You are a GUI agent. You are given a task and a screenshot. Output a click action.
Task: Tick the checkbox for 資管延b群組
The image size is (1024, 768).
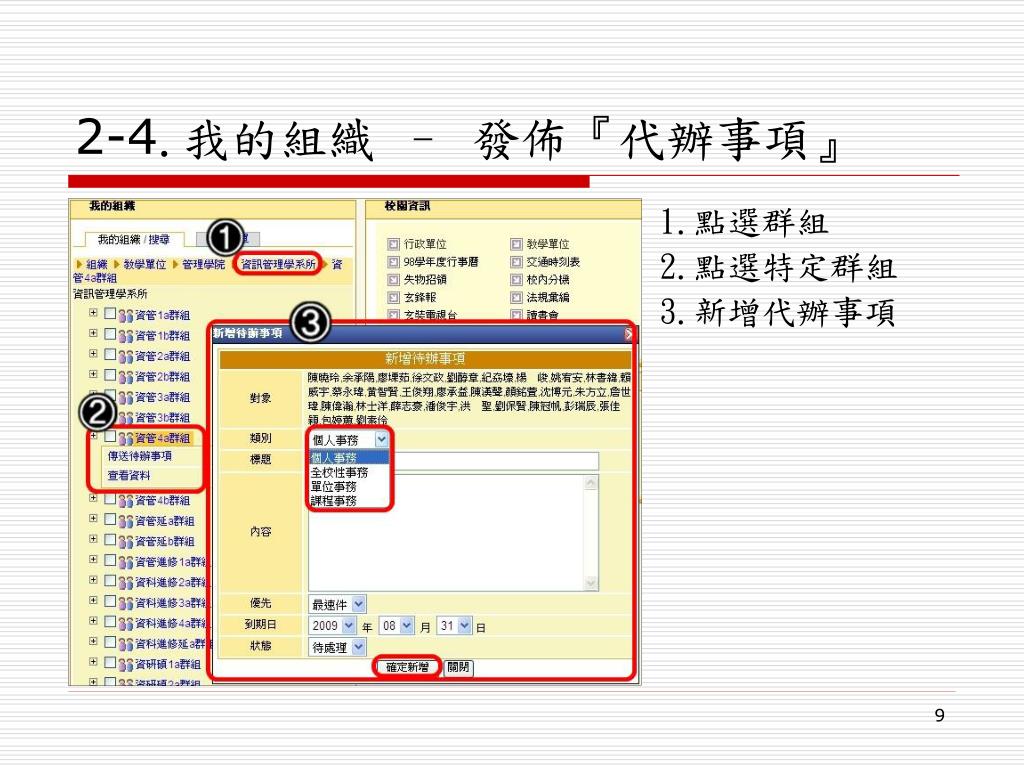pos(110,540)
